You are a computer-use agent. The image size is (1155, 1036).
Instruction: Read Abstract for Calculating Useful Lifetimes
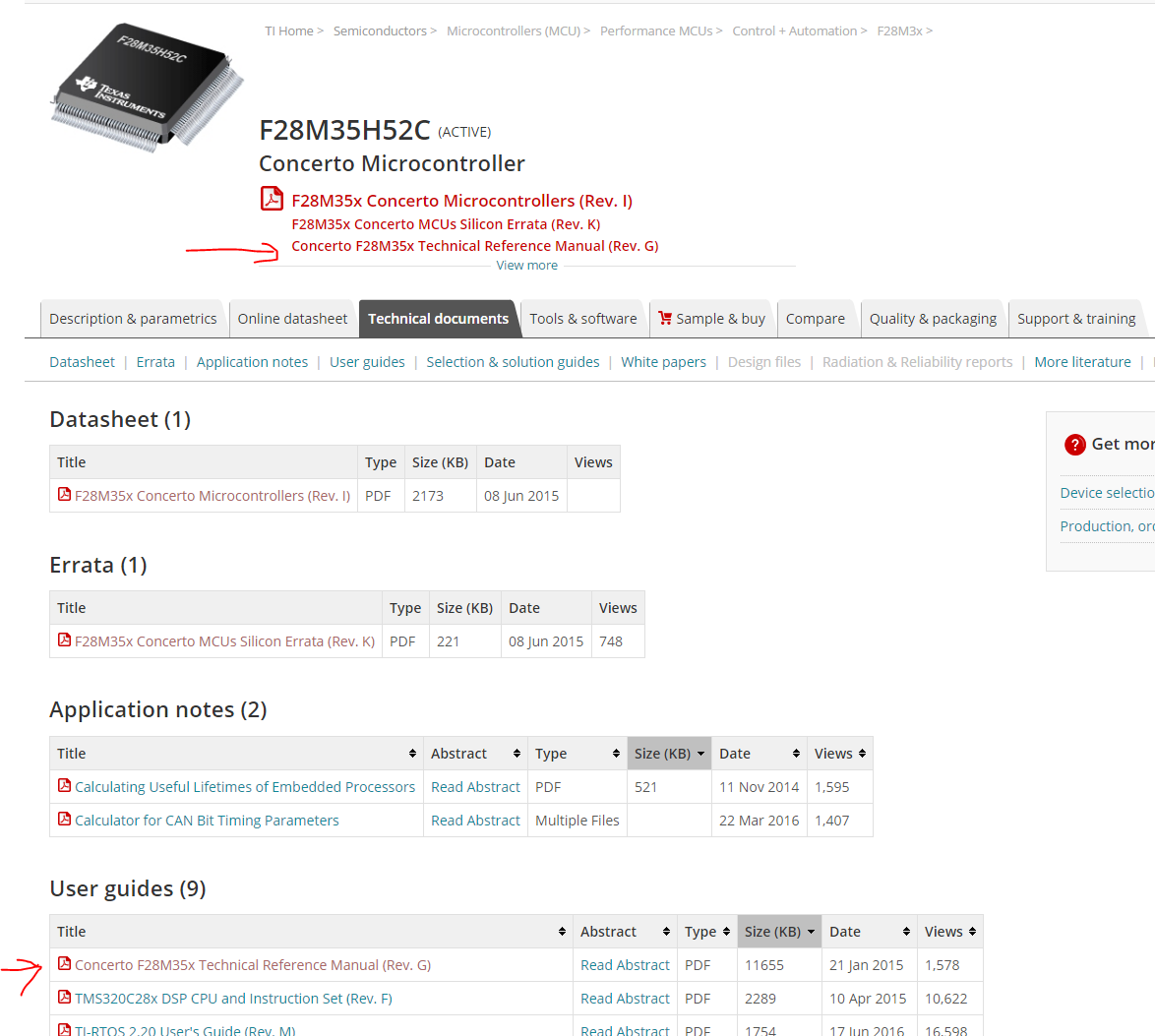[475, 787]
